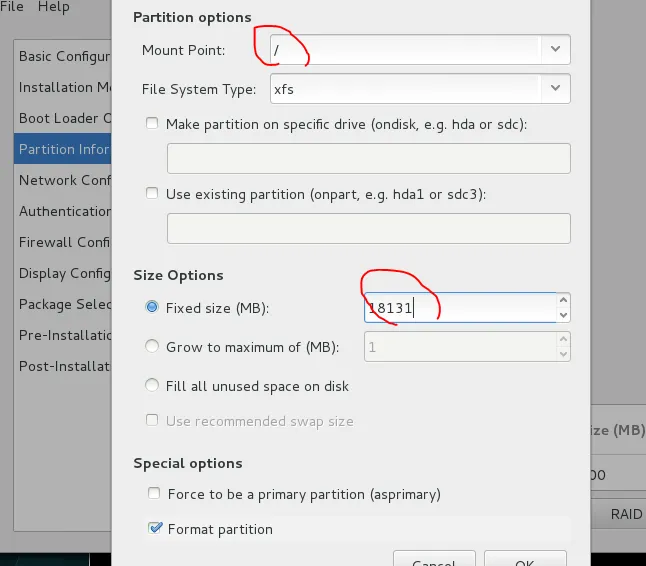Click the Fixed size value field

pyautogui.click(x=458, y=308)
